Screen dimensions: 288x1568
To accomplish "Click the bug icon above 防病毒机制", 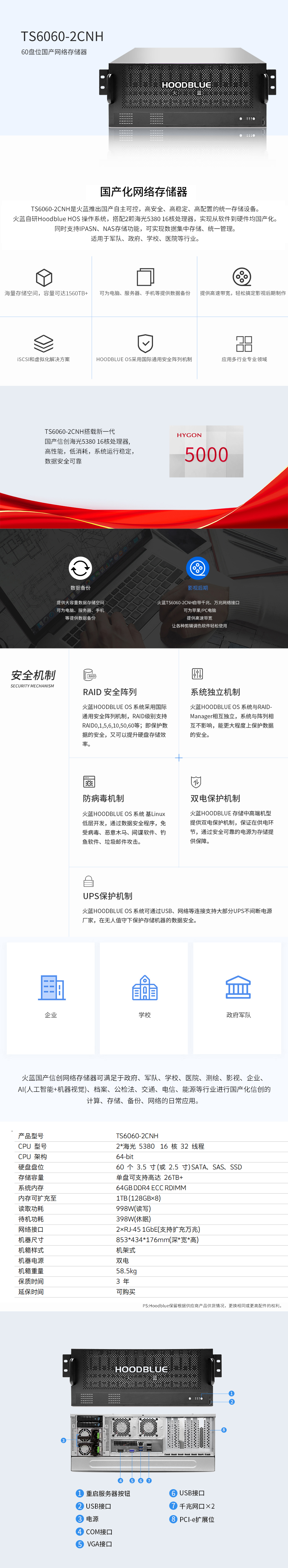I will [x=89, y=782].
